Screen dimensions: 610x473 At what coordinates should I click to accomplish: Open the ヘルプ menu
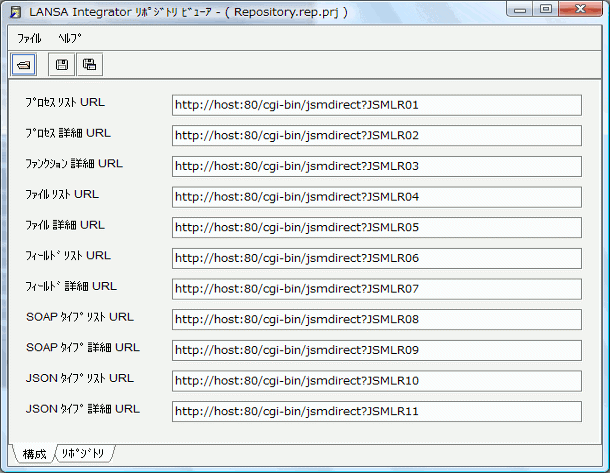[70, 38]
